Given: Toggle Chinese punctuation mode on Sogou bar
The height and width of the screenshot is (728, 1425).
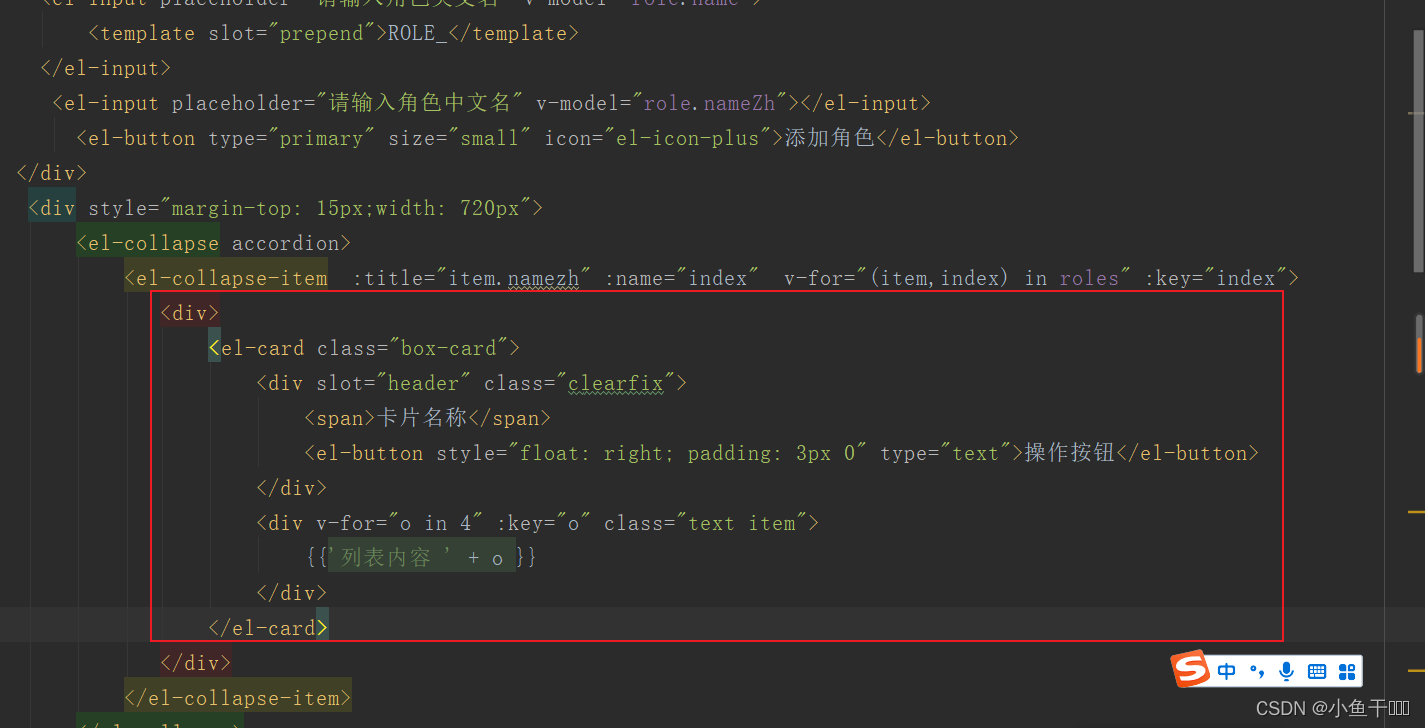Looking at the screenshot, I should coord(1257,671).
